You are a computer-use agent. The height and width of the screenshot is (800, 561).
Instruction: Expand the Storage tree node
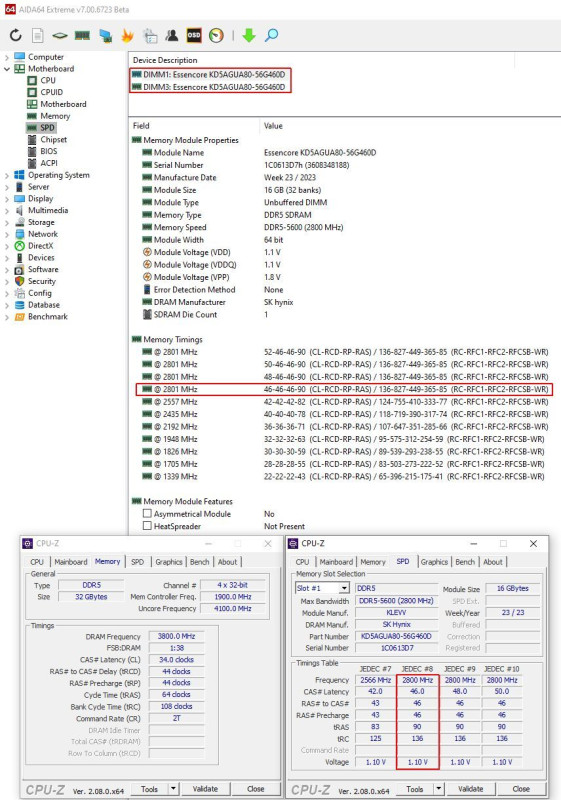pos(7,222)
